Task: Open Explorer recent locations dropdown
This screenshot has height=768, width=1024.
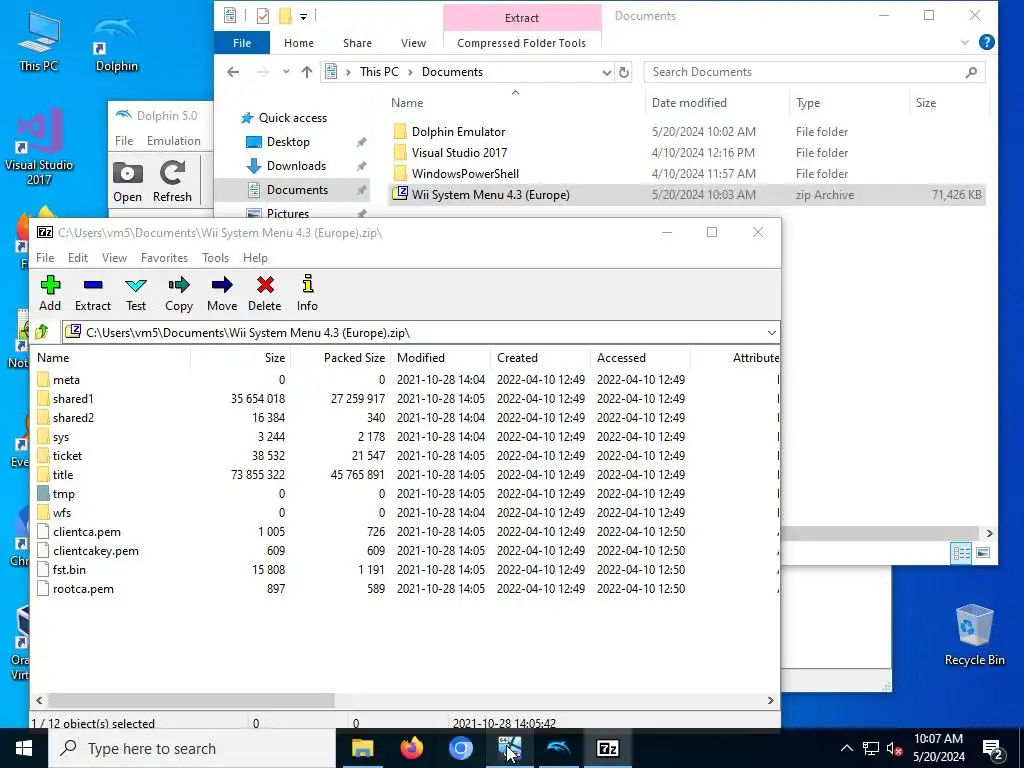Action: [286, 72]
